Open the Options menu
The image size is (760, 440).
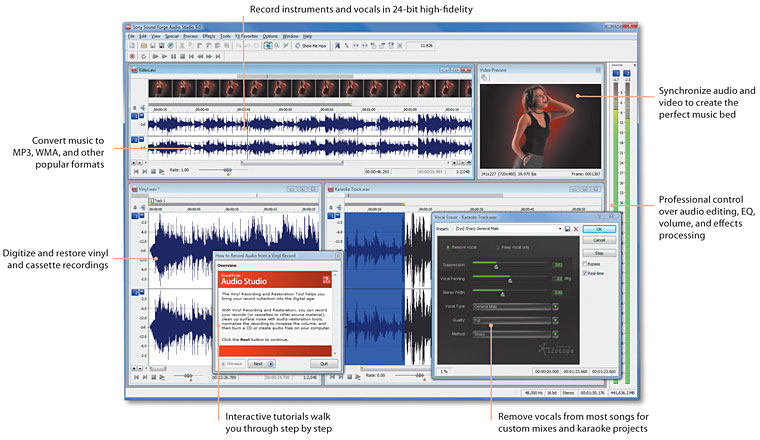tap(270, 36)
